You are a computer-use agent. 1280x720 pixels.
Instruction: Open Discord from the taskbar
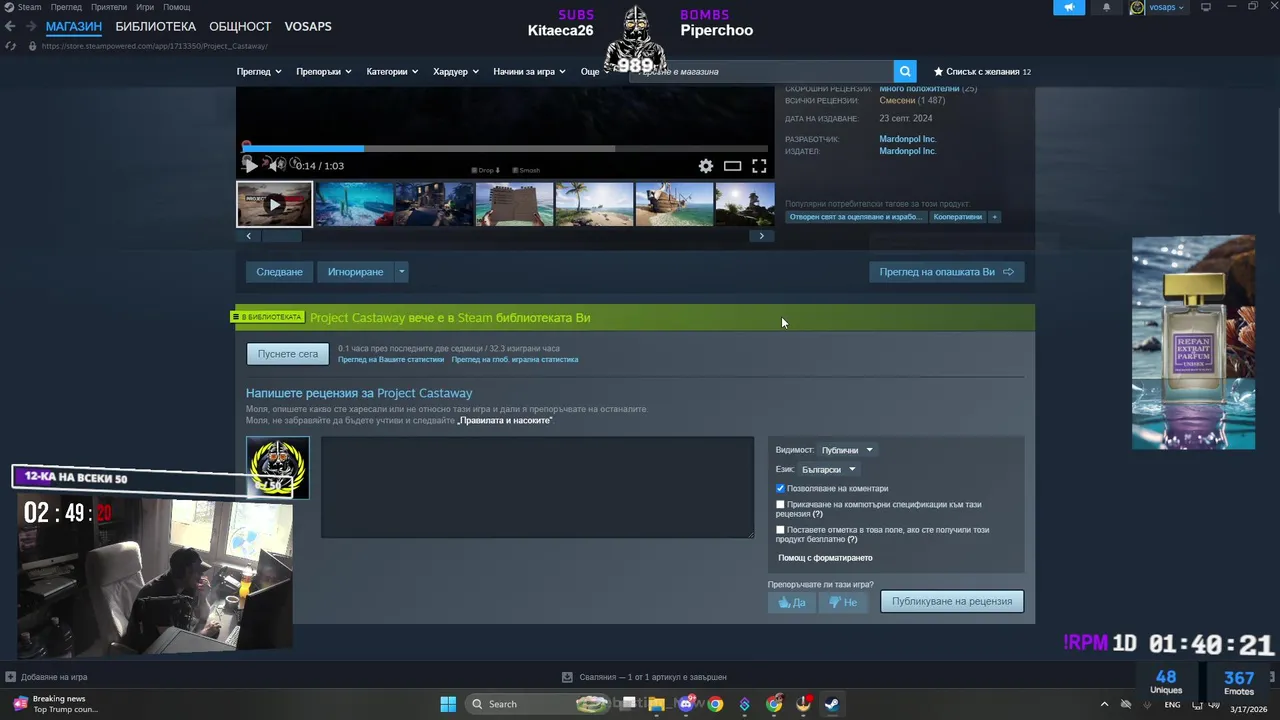(686, 704)
